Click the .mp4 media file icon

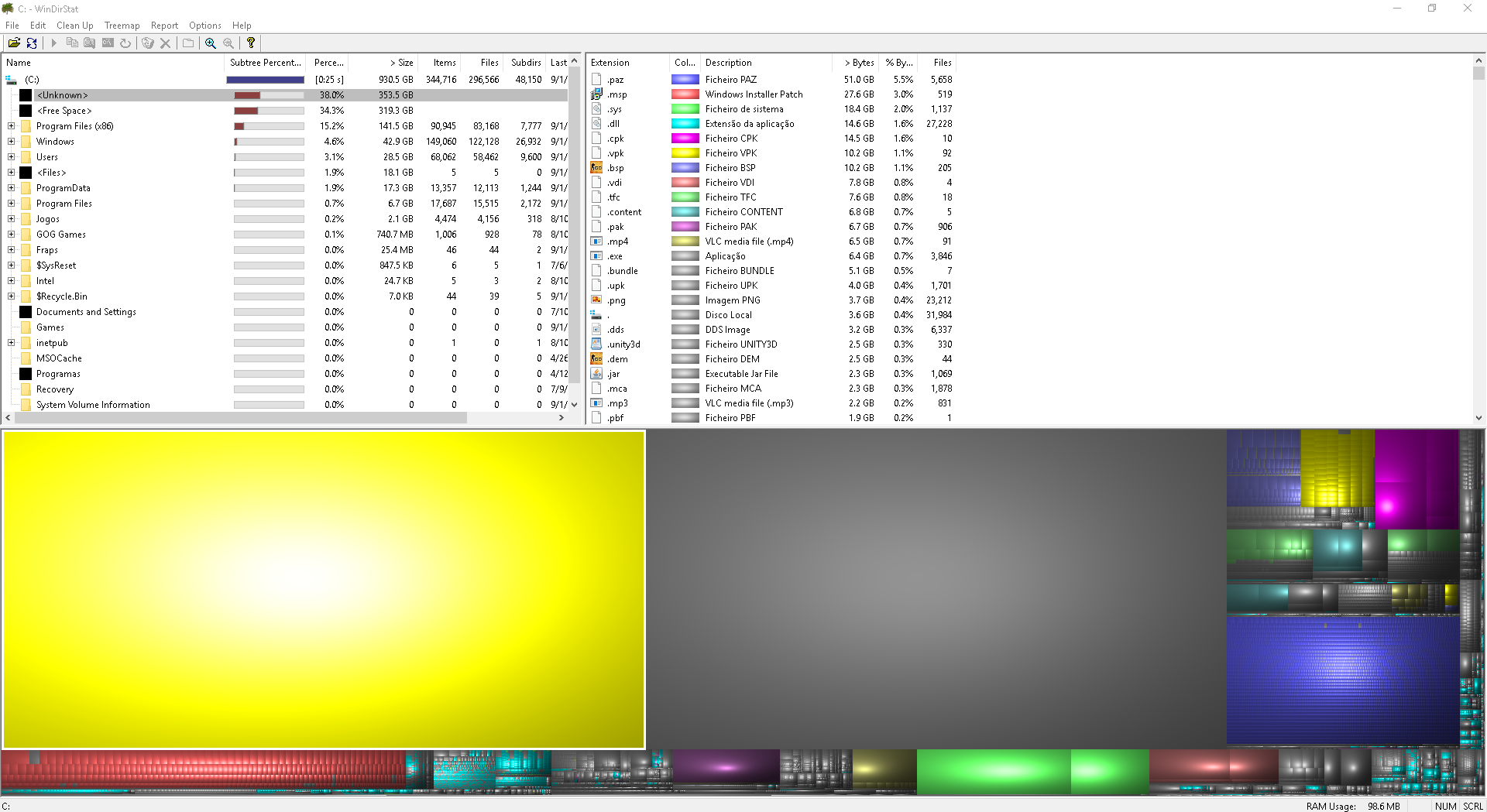[x=596, y=242]
